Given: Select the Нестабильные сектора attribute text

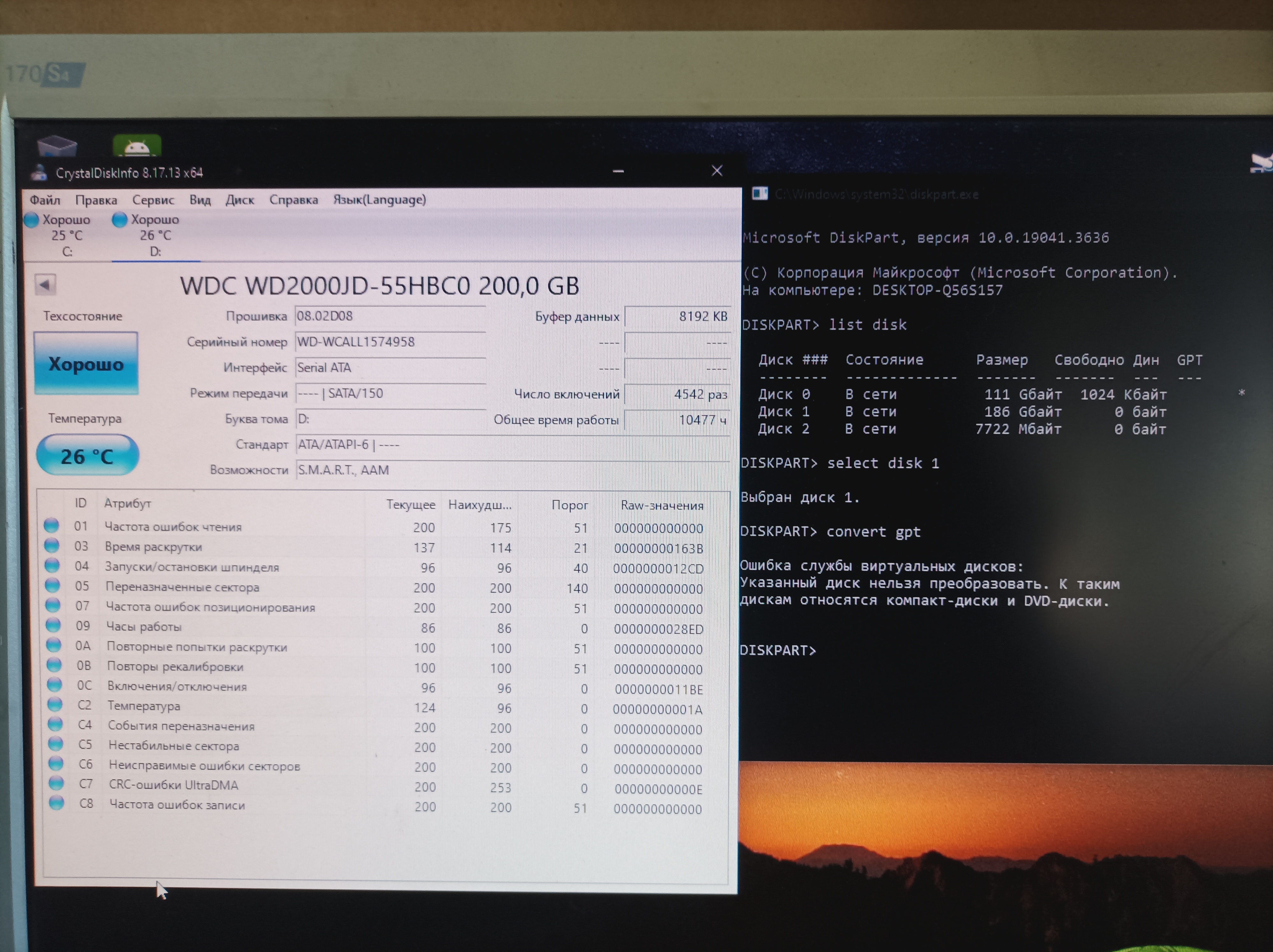Looking at the screenshot, I should pyautogui.click(x=174, y=746).
